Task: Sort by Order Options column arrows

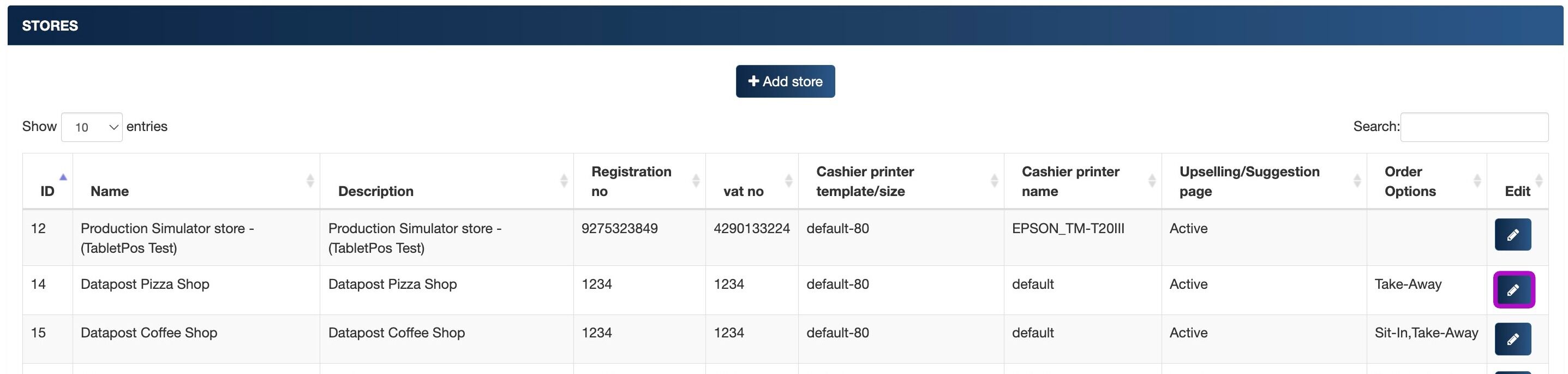Action: coord(1477,180)
